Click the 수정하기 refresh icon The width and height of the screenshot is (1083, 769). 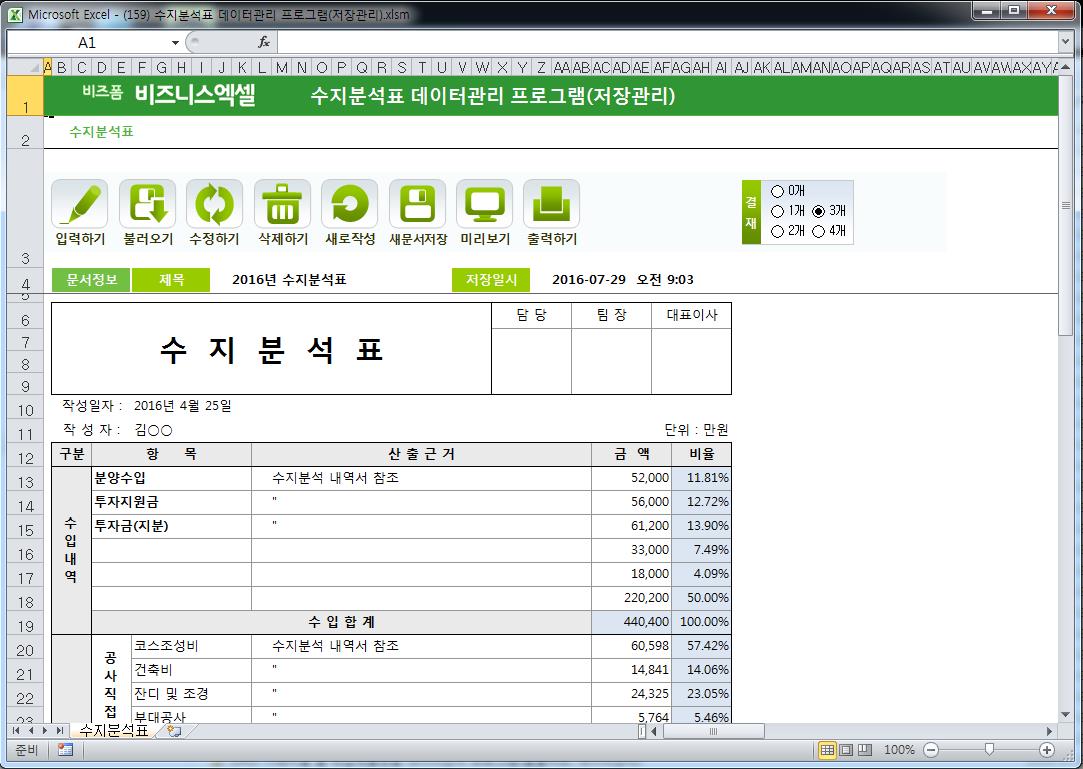click(x=214, y=205)
